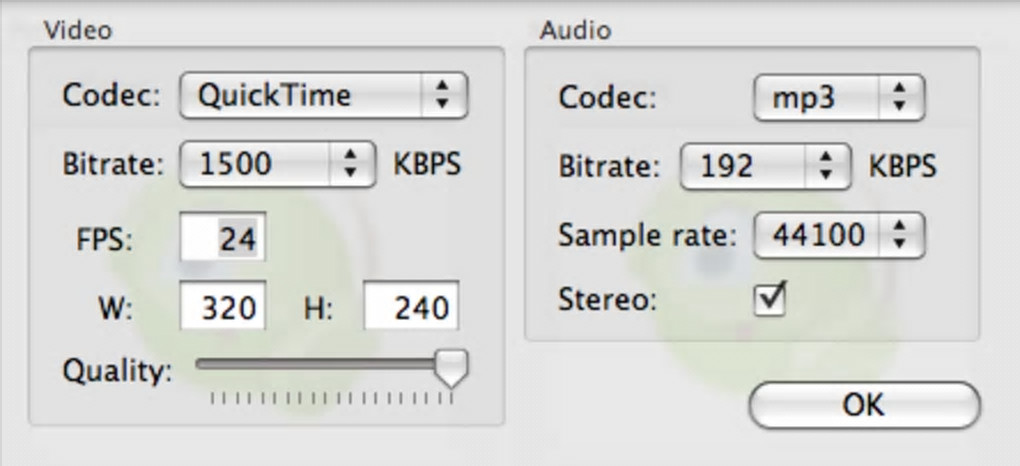The height and width of the screenshot is (466, 1020).
Task: Click the FPS input field
Action: tap(223, 237)
